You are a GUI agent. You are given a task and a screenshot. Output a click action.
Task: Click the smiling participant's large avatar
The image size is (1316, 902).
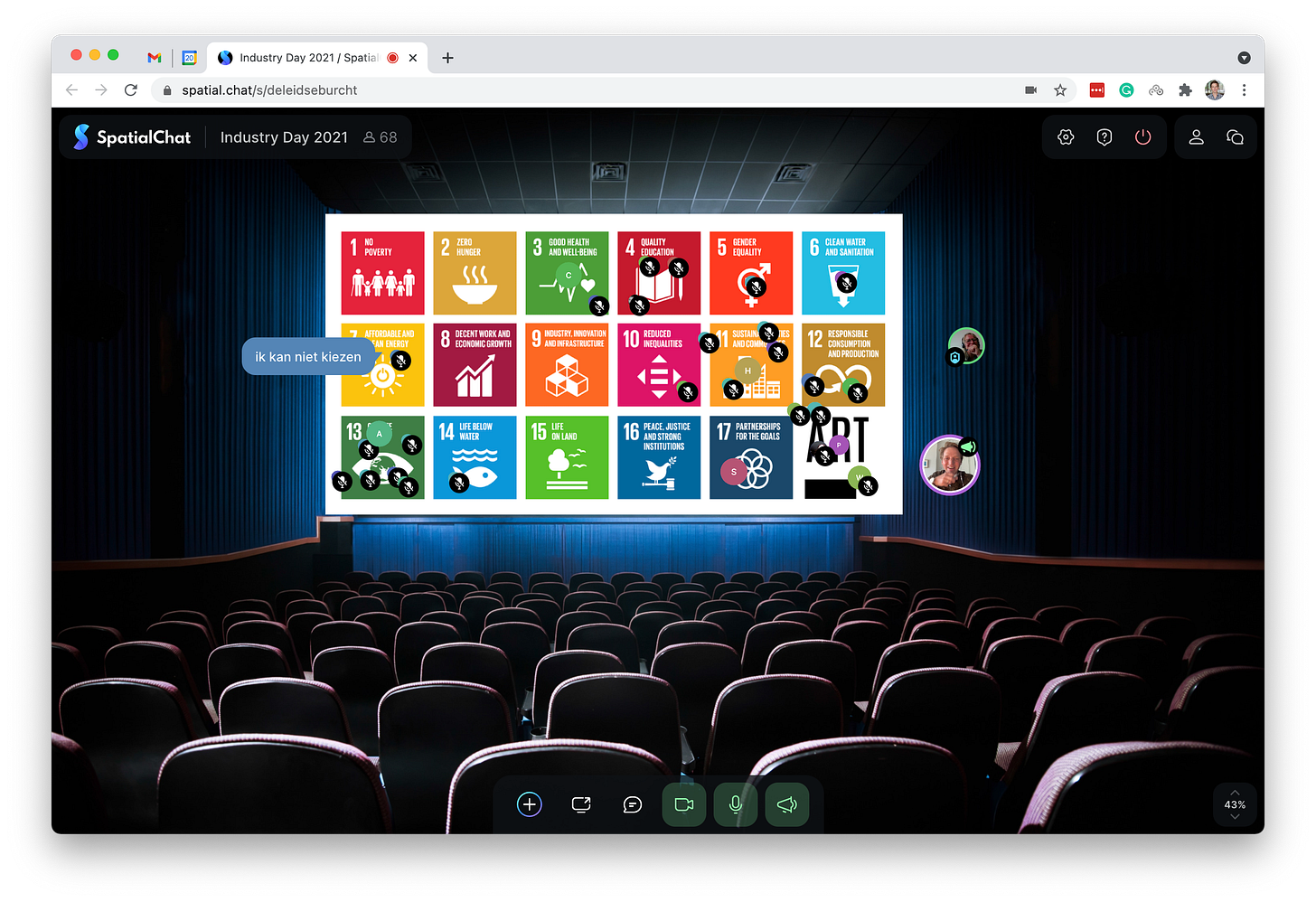pos(949,465)
